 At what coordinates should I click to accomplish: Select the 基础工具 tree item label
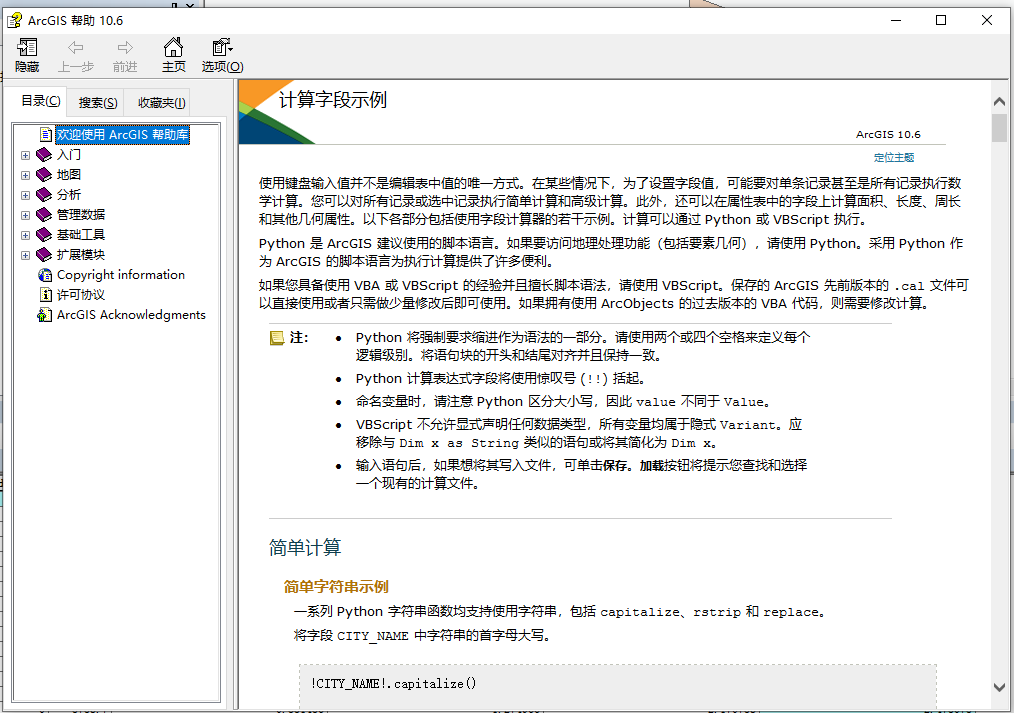(x=81, y=235)
